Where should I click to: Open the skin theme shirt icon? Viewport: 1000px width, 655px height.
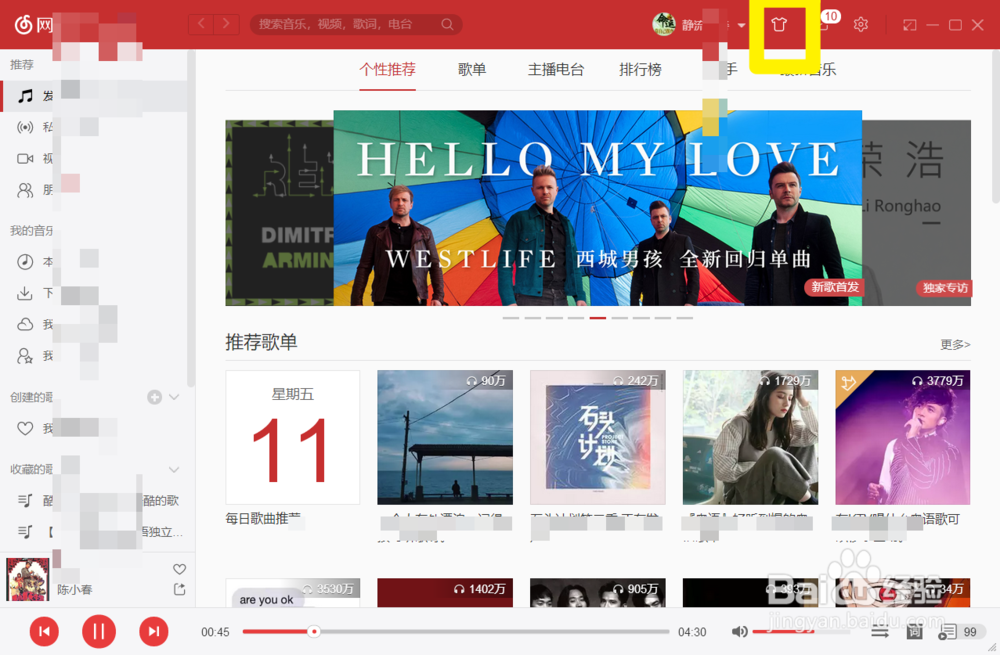tap(779, 25)
